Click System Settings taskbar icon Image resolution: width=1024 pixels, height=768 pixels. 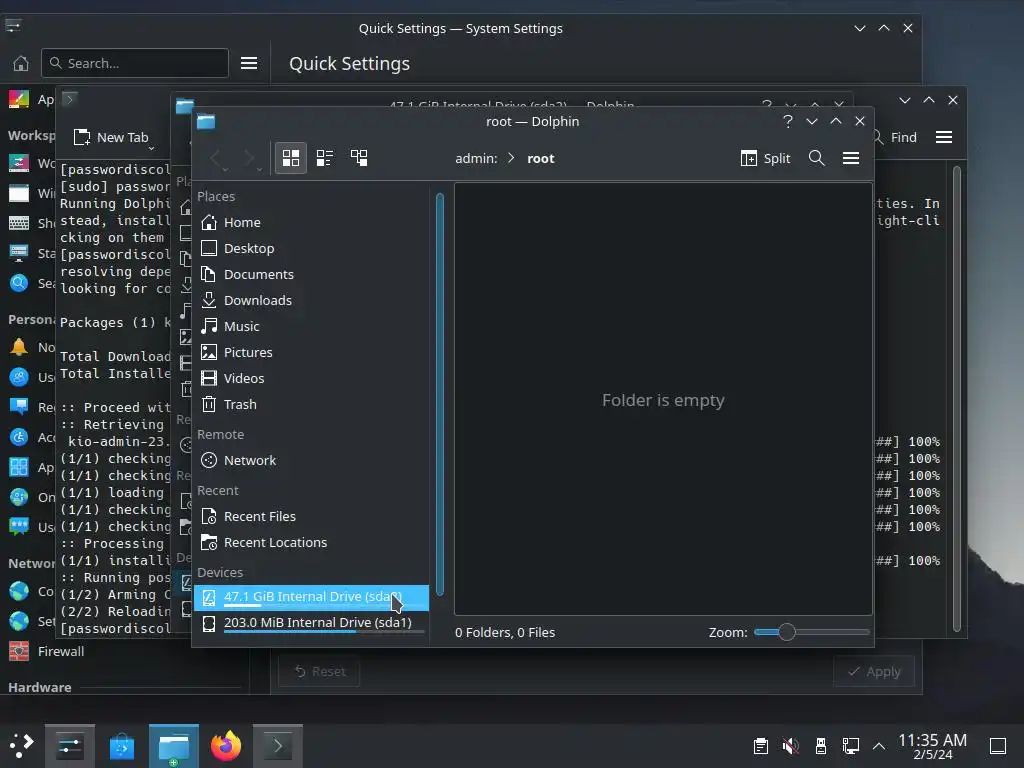point(70,745)
